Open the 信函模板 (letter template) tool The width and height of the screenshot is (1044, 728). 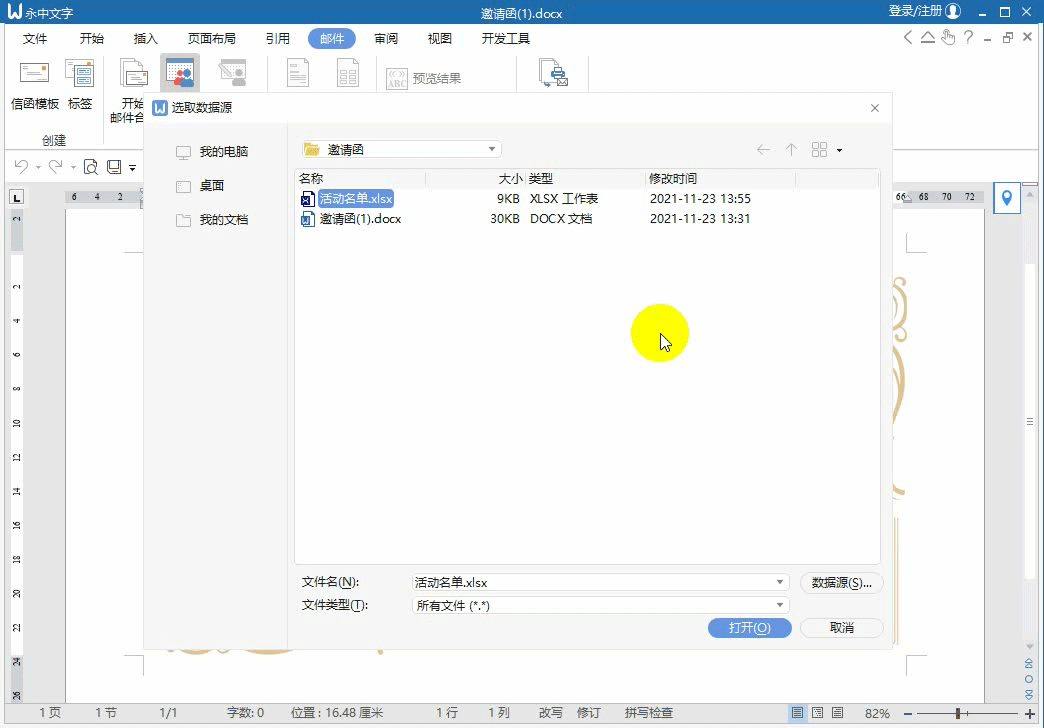coord(35,72)
